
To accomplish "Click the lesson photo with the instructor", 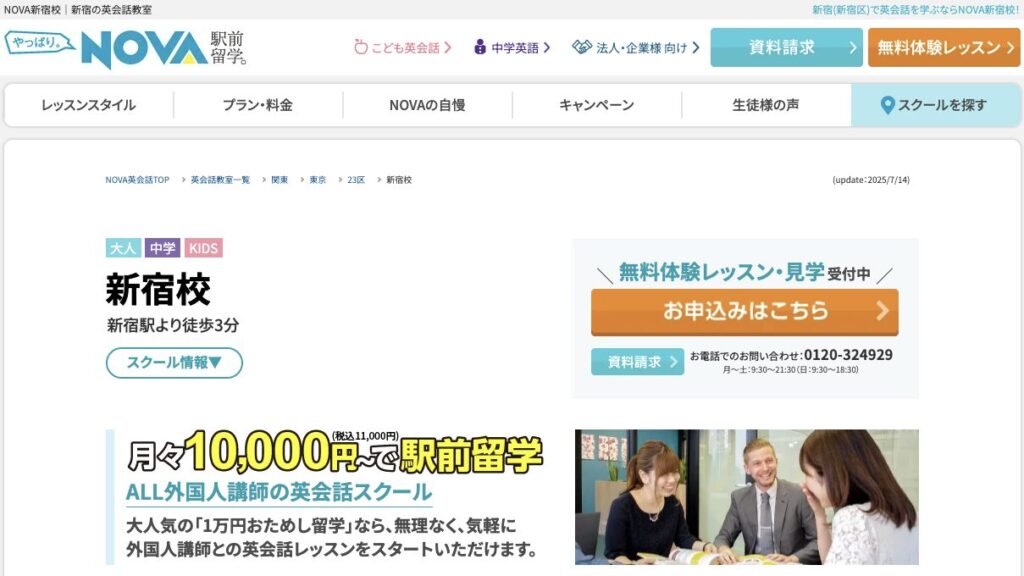I will pos(746,497).
